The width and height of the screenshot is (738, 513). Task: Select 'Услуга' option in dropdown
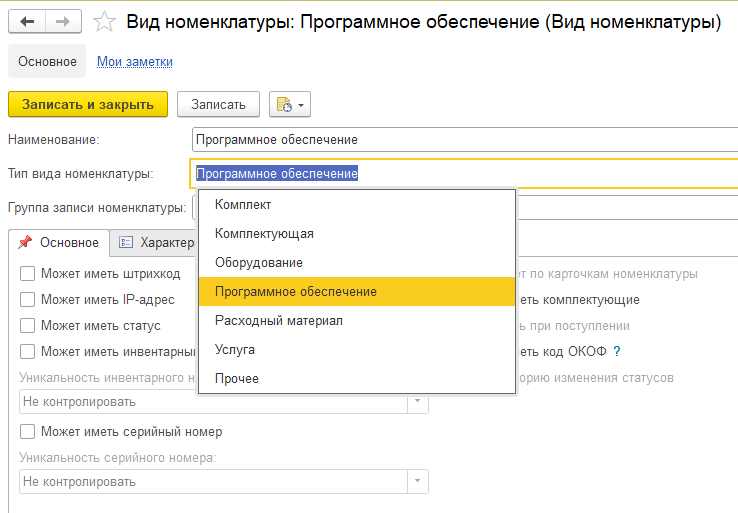pyautogui.click(x=235, y=349)
